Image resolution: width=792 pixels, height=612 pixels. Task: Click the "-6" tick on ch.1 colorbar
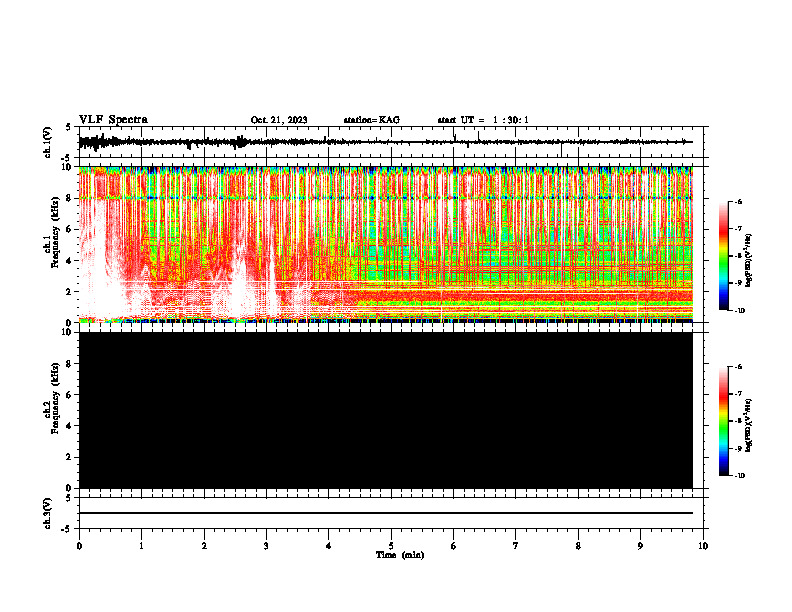click(738, 201)
